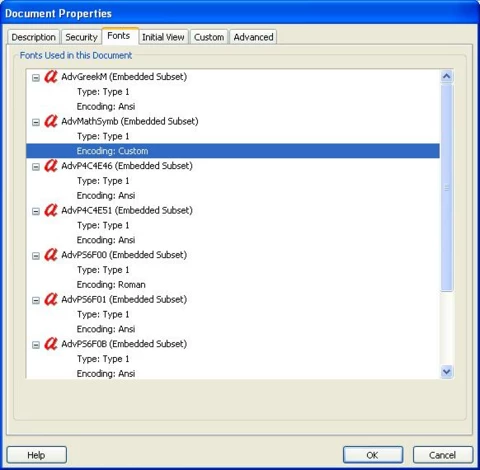Select 'Type: Type 1' under AdvPS6F00
480x470 pixels.
click(103, 270)
